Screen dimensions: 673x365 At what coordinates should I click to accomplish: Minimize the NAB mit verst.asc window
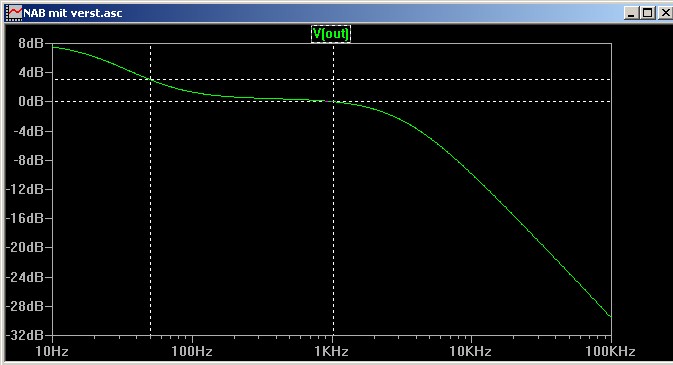click(x=631, y=13)
